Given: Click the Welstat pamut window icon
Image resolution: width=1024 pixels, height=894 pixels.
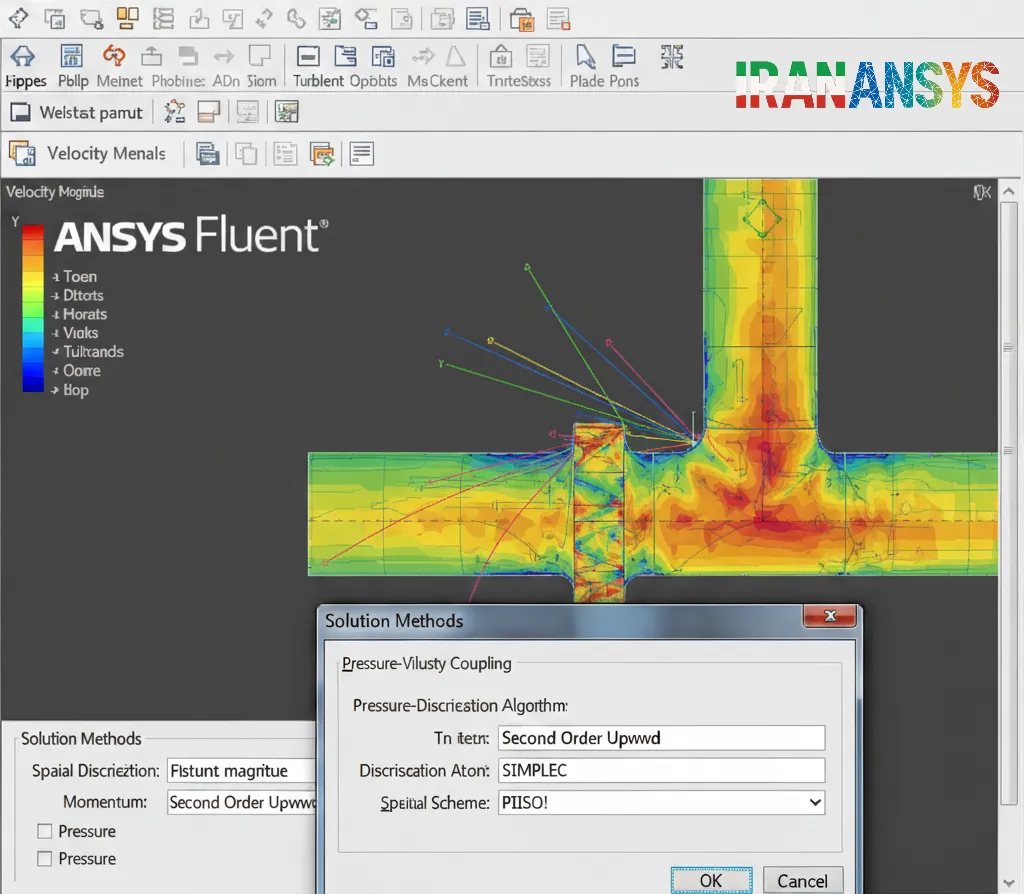Looking at the screenshot, I should tap(20, 113).
